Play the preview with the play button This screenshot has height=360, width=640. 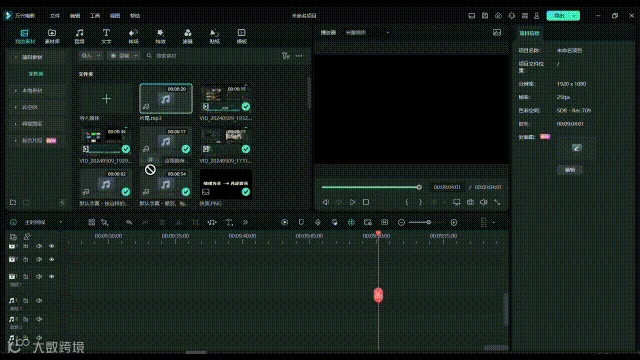tap(352, 202)
